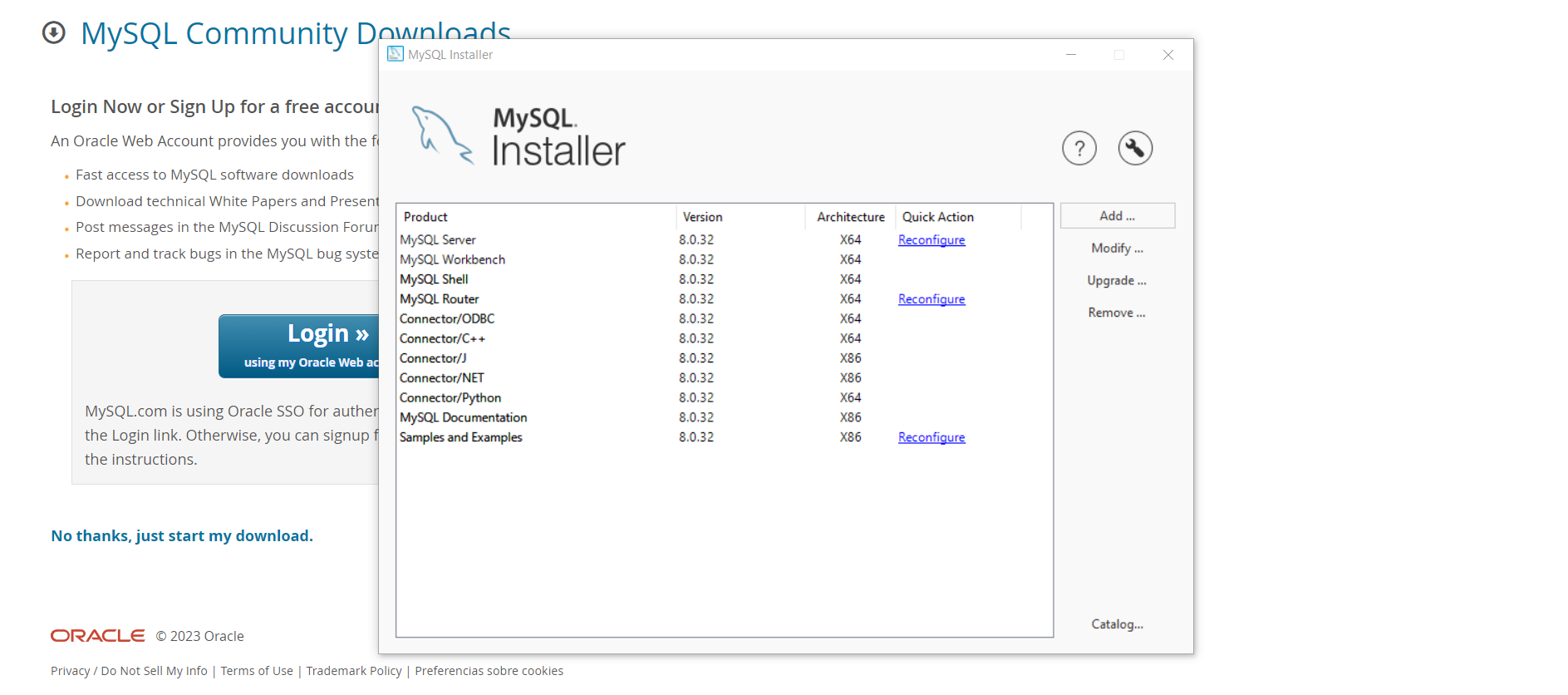This screenshot has width=1568, height=695.
Task: Click the Remove... button
Action: pos(1117,313)
